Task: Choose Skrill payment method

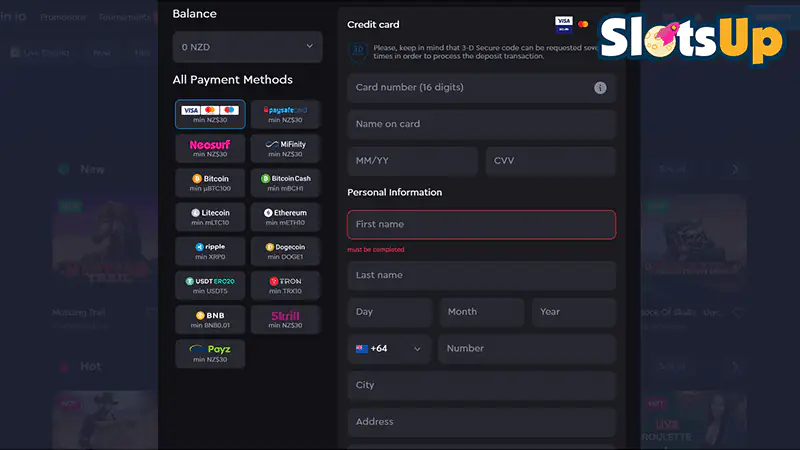Action: (286, 319)
